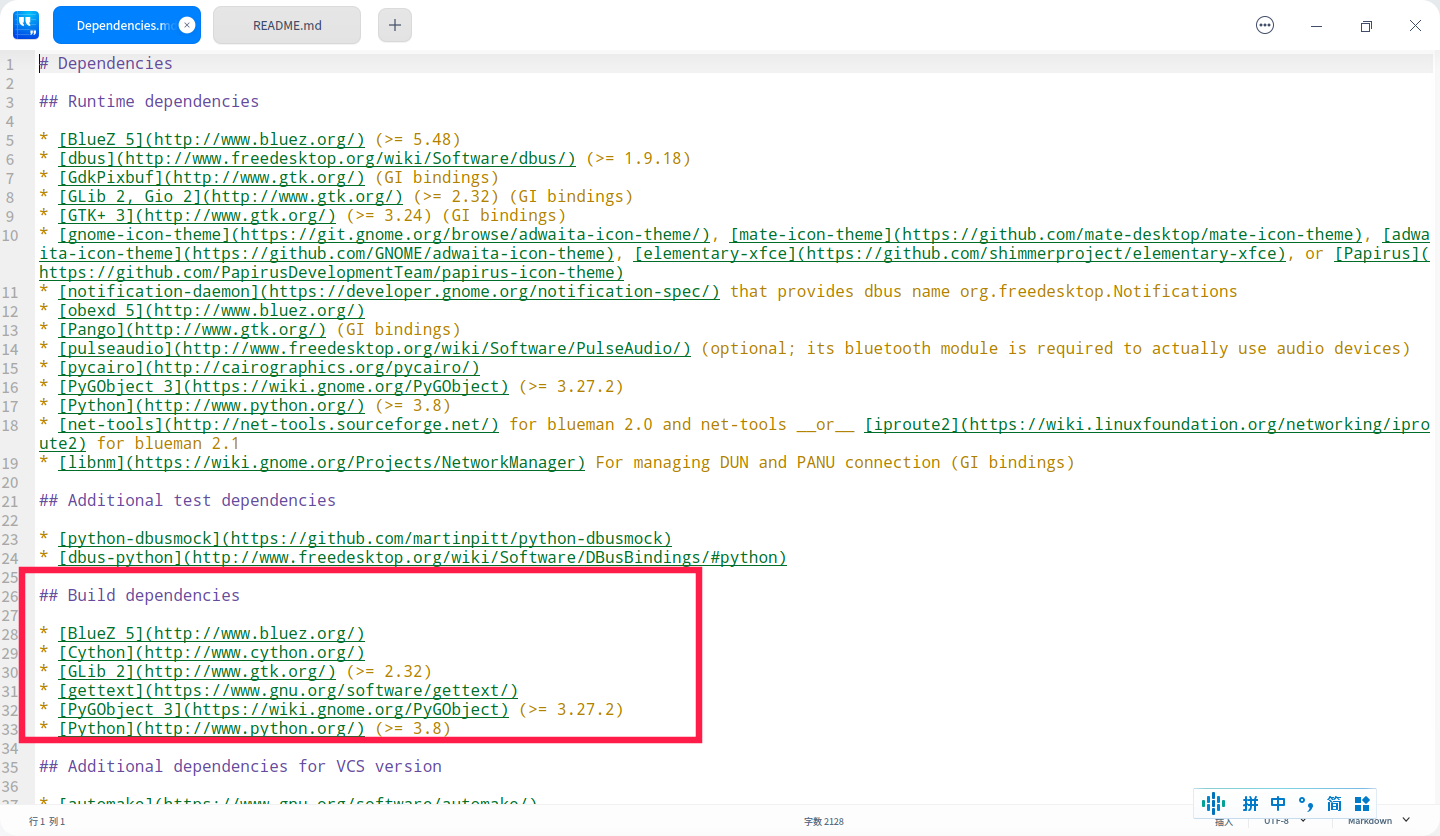Click the gettext link text
This screenshot has height=836, width=1440.
(x=288, y=690)
